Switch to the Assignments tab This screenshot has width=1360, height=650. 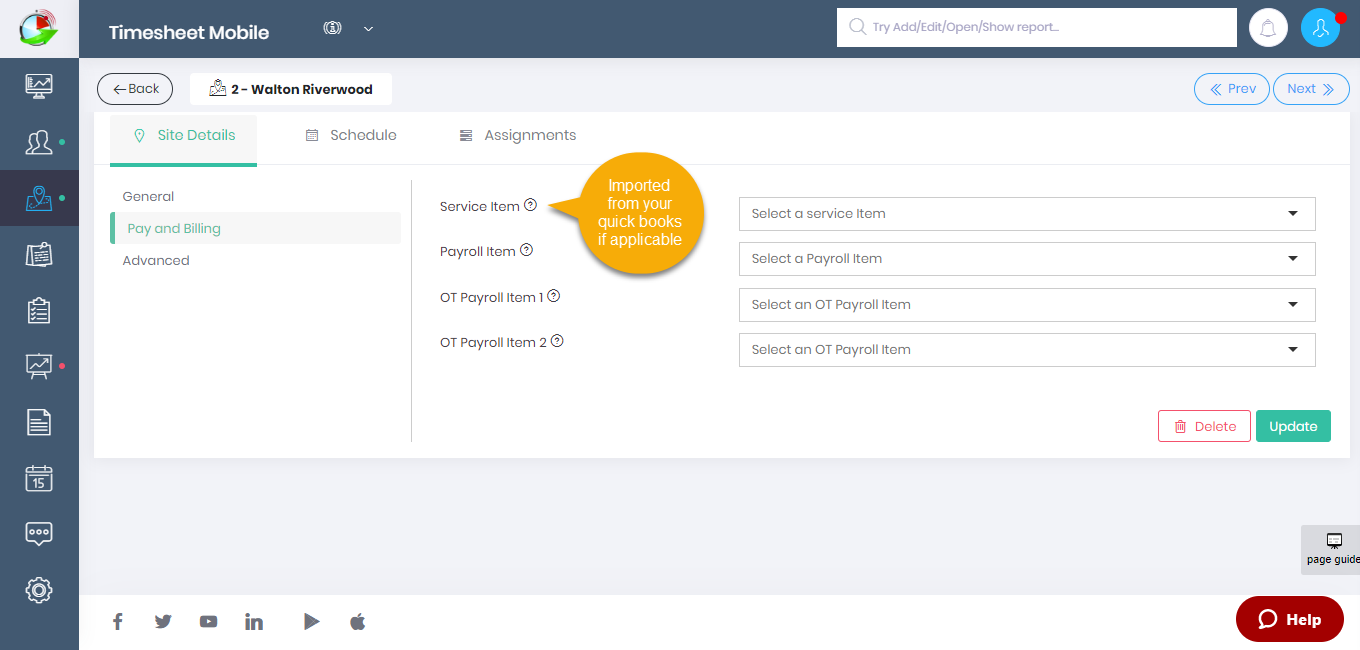518,136
